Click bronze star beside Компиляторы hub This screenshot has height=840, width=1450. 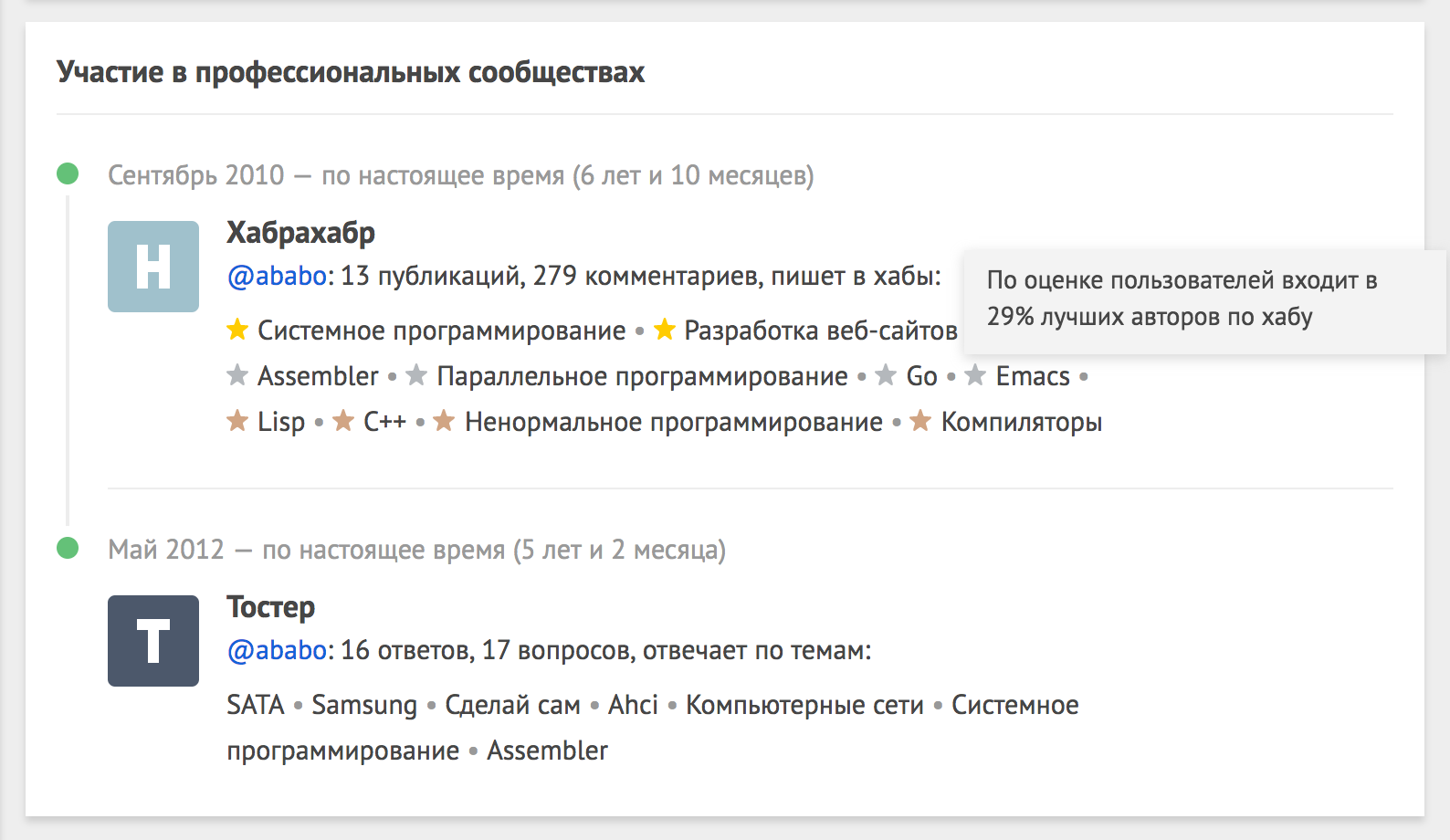coord(920,421)
